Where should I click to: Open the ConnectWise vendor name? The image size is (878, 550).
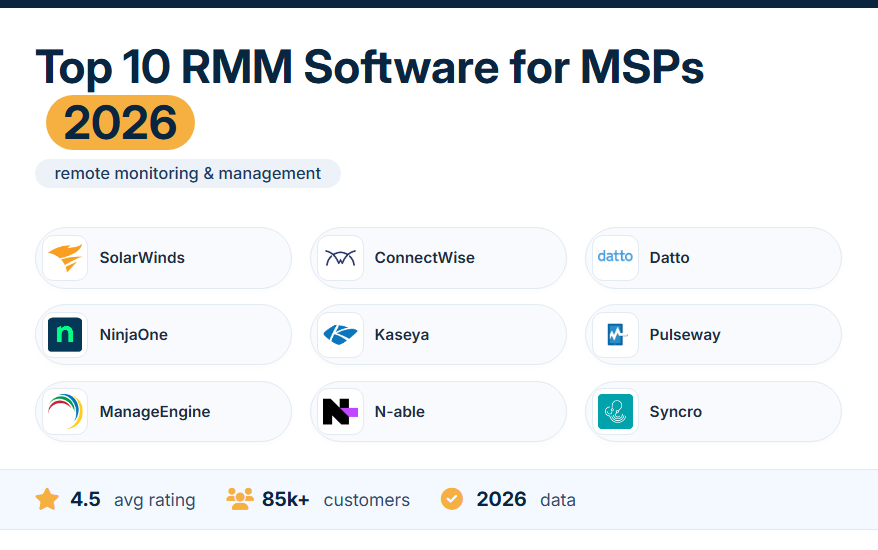coord(424,258)
